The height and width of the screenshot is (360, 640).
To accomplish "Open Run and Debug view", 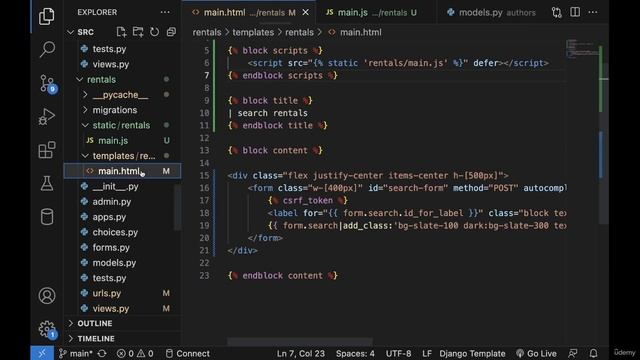I will click(x=47, y=117).
